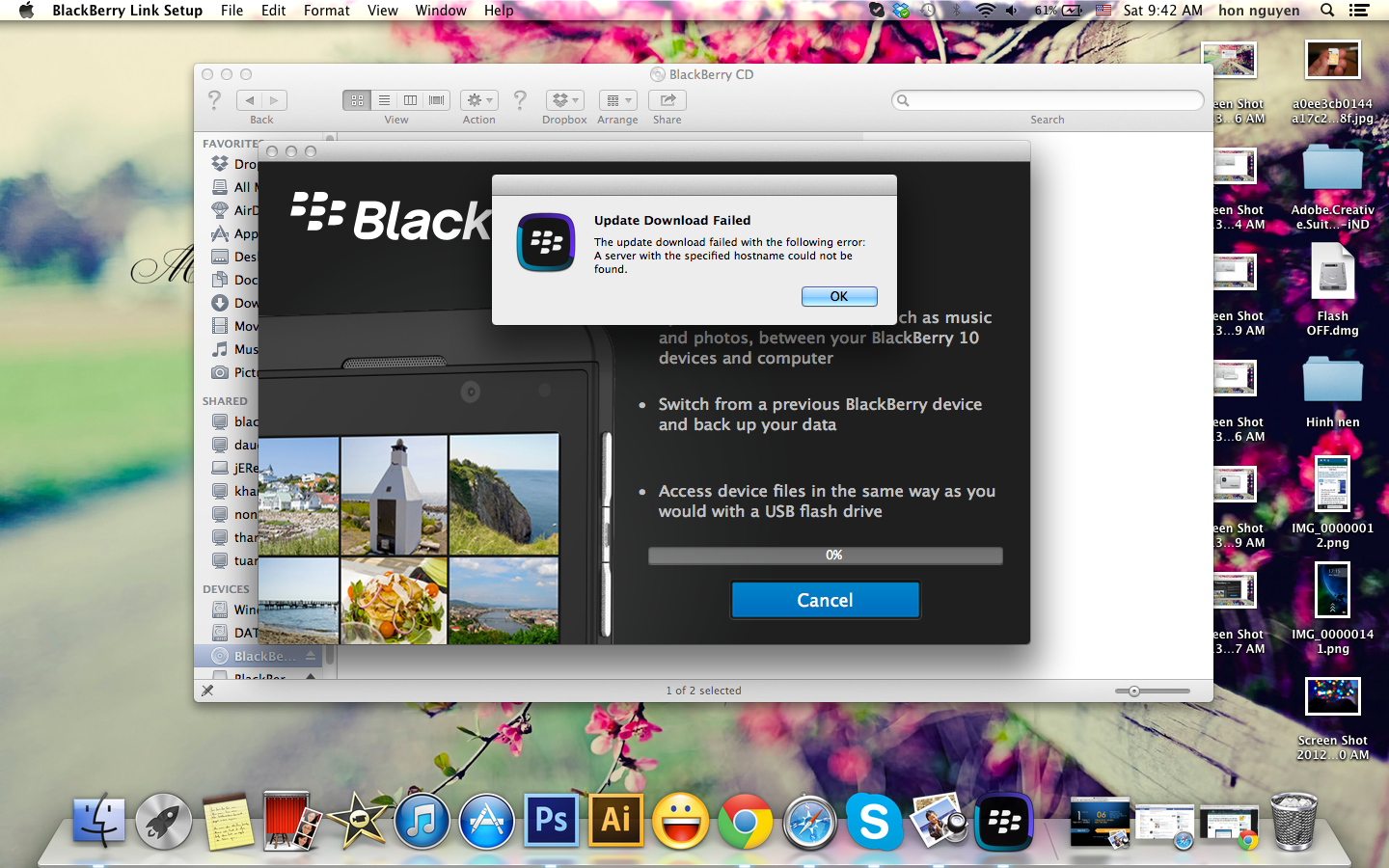Open the Format menu

326,11
